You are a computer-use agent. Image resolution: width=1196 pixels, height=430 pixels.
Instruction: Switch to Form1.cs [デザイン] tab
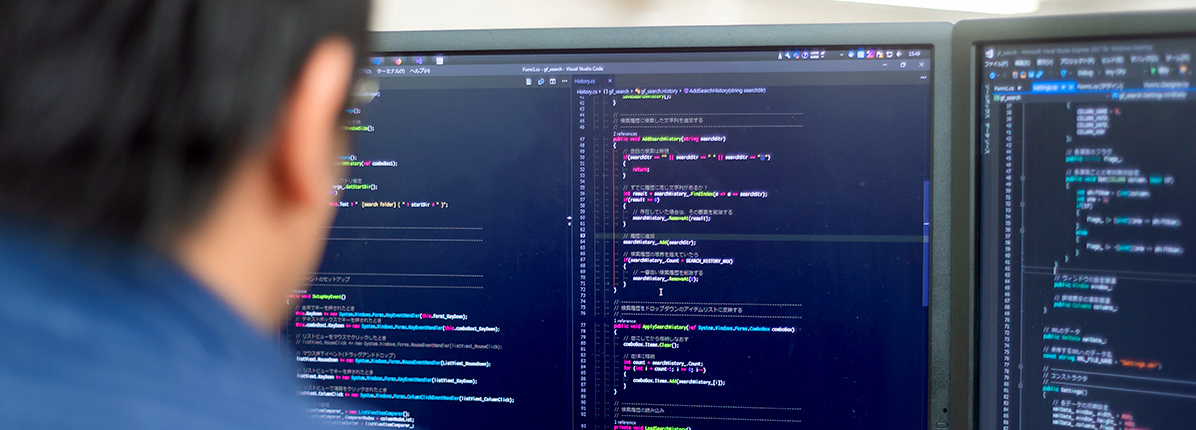(1100, 87)
